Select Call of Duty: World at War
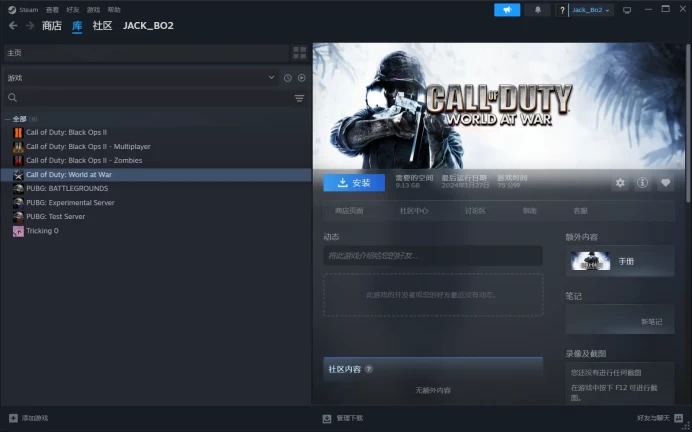The height and width of the screenshot is (432, 692). pyautogui.click(x=156, y=175)
